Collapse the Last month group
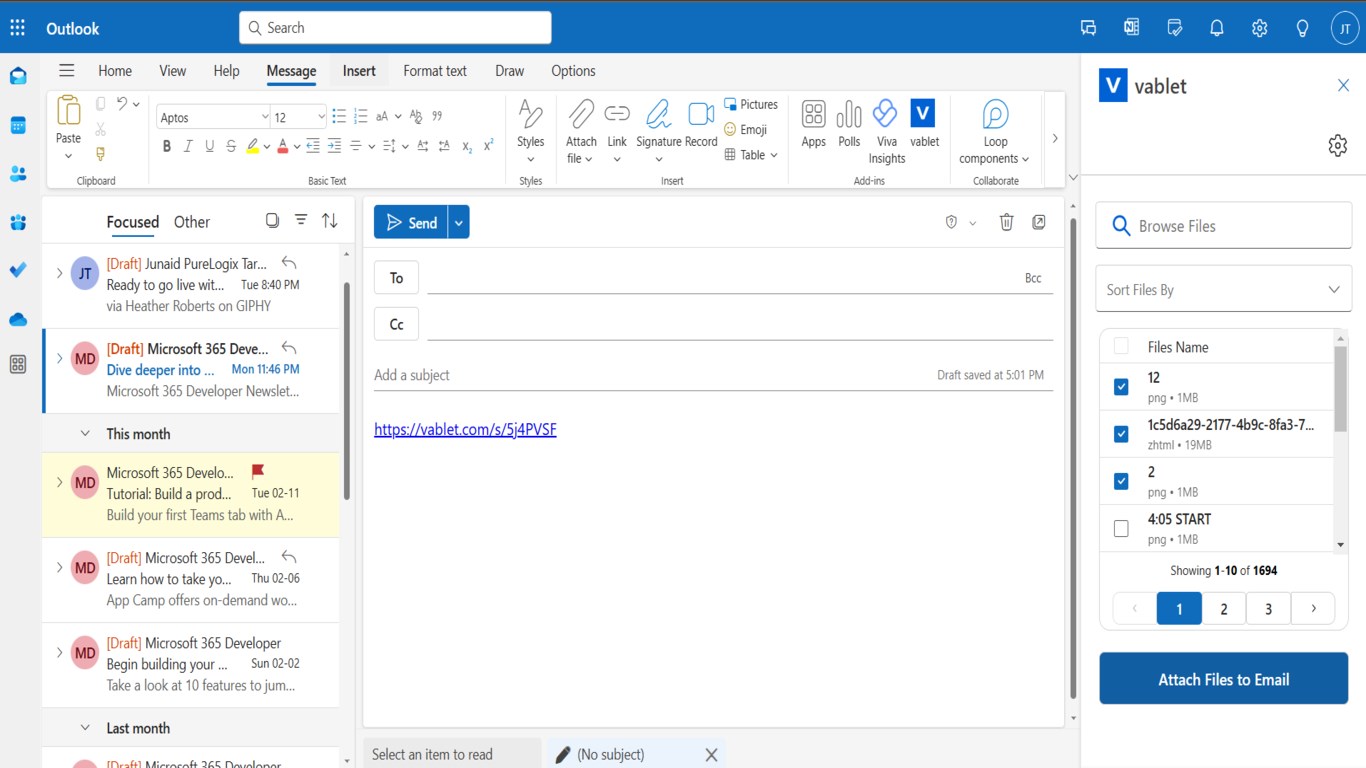 pos(85,728)
